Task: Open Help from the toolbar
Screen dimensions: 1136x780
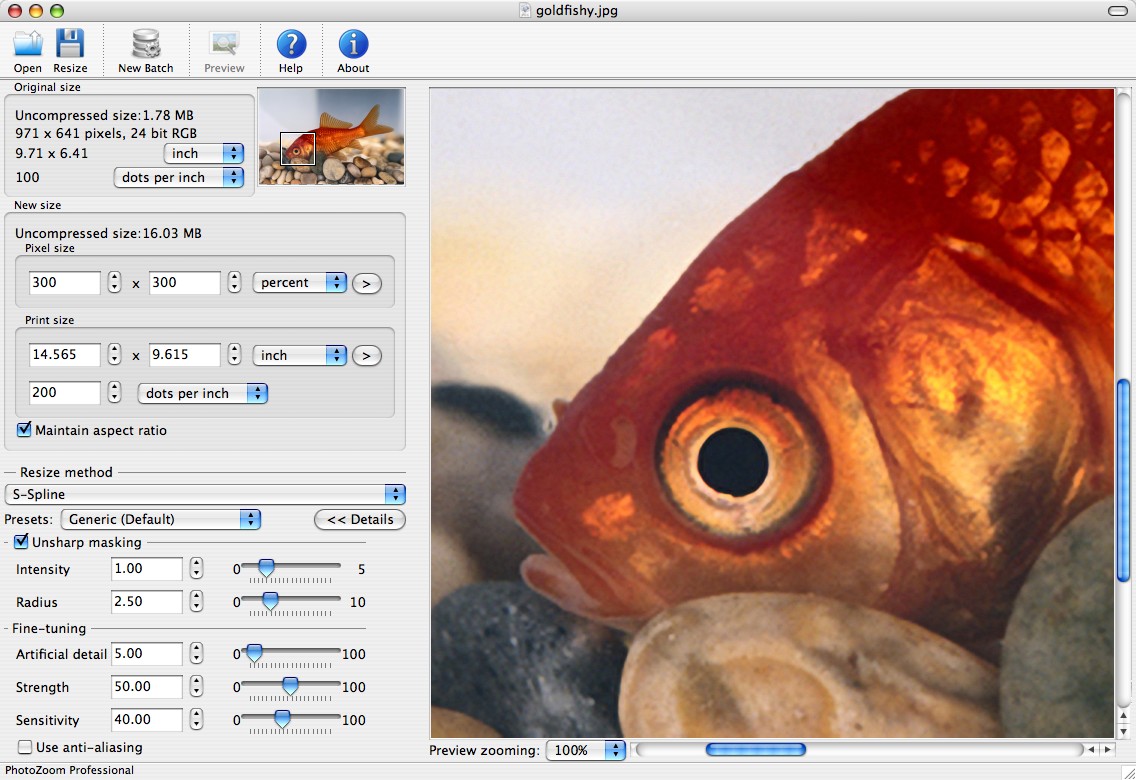Action: [291, 45]
